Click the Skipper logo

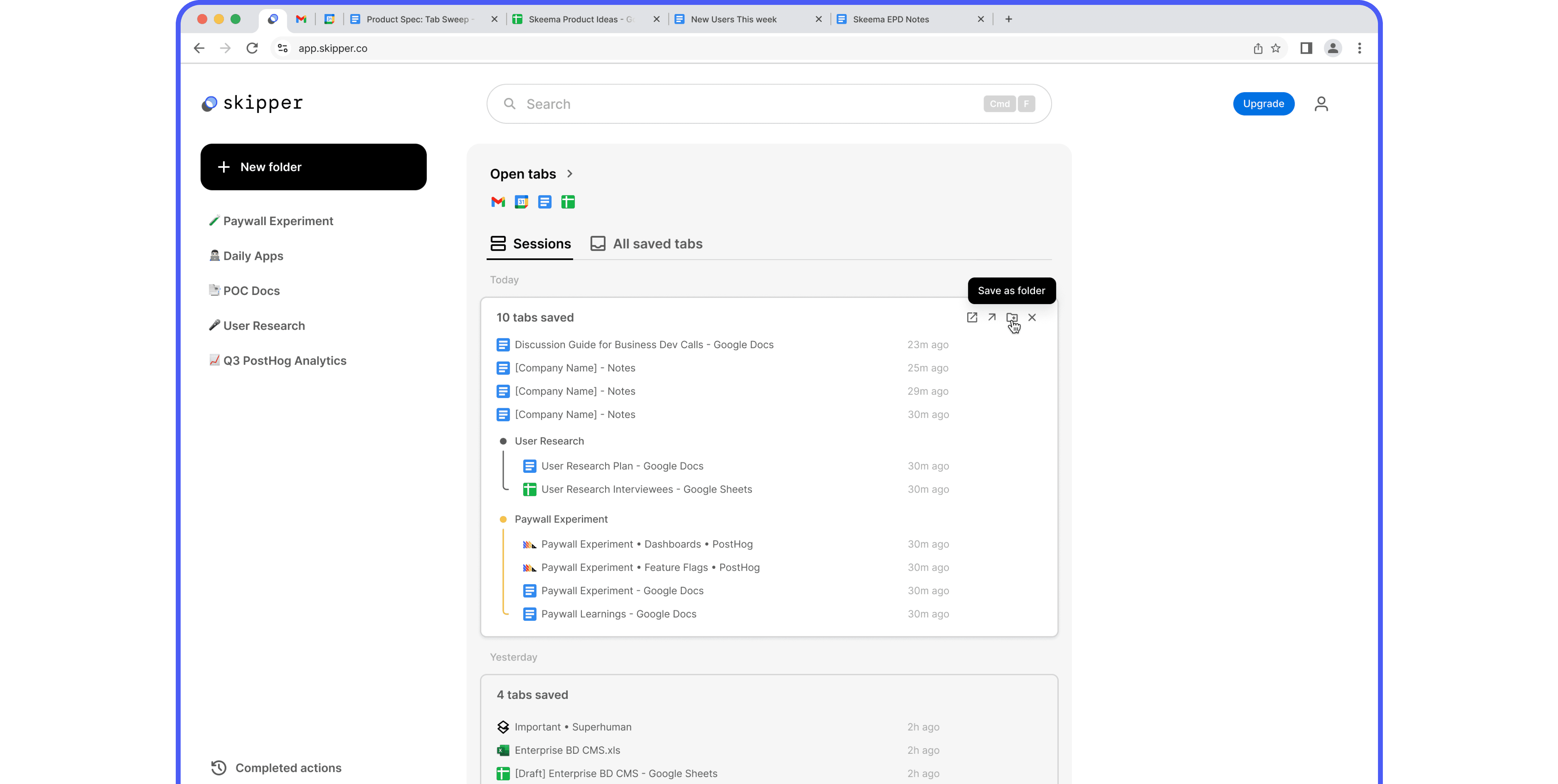click(x=252, y=103)
